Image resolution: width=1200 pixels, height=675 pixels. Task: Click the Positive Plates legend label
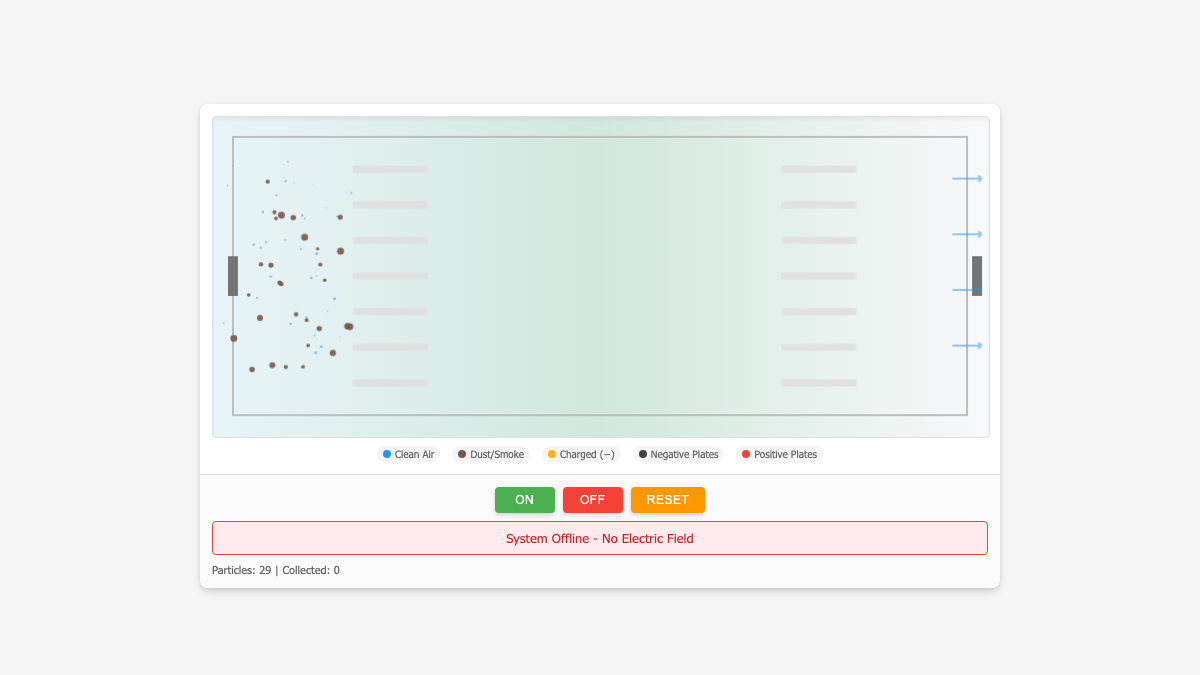pos(786,454)
